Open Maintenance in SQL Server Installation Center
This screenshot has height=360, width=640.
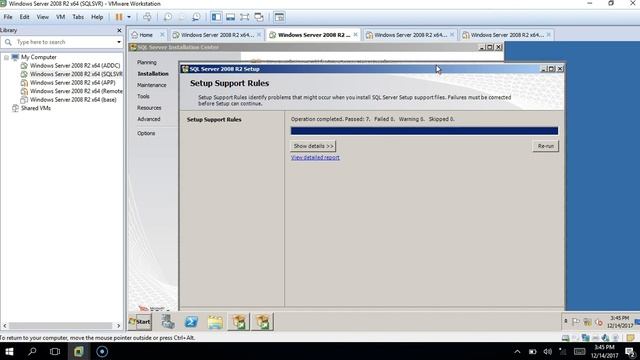click(151, 85)
